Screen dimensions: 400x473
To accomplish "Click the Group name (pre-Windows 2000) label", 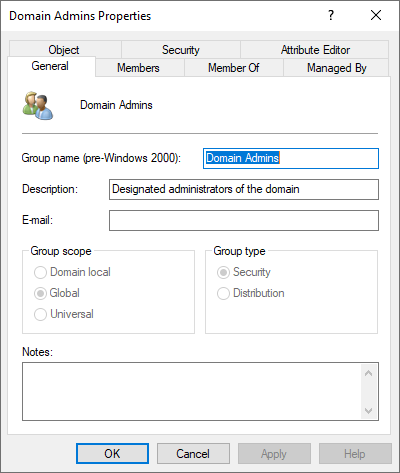I will point(101,158).
